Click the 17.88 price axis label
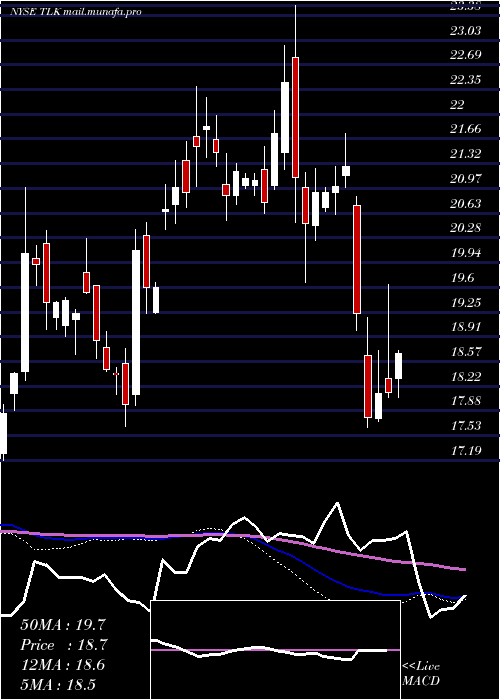Screen dimensions: 500x700 (x=466, y=401)
